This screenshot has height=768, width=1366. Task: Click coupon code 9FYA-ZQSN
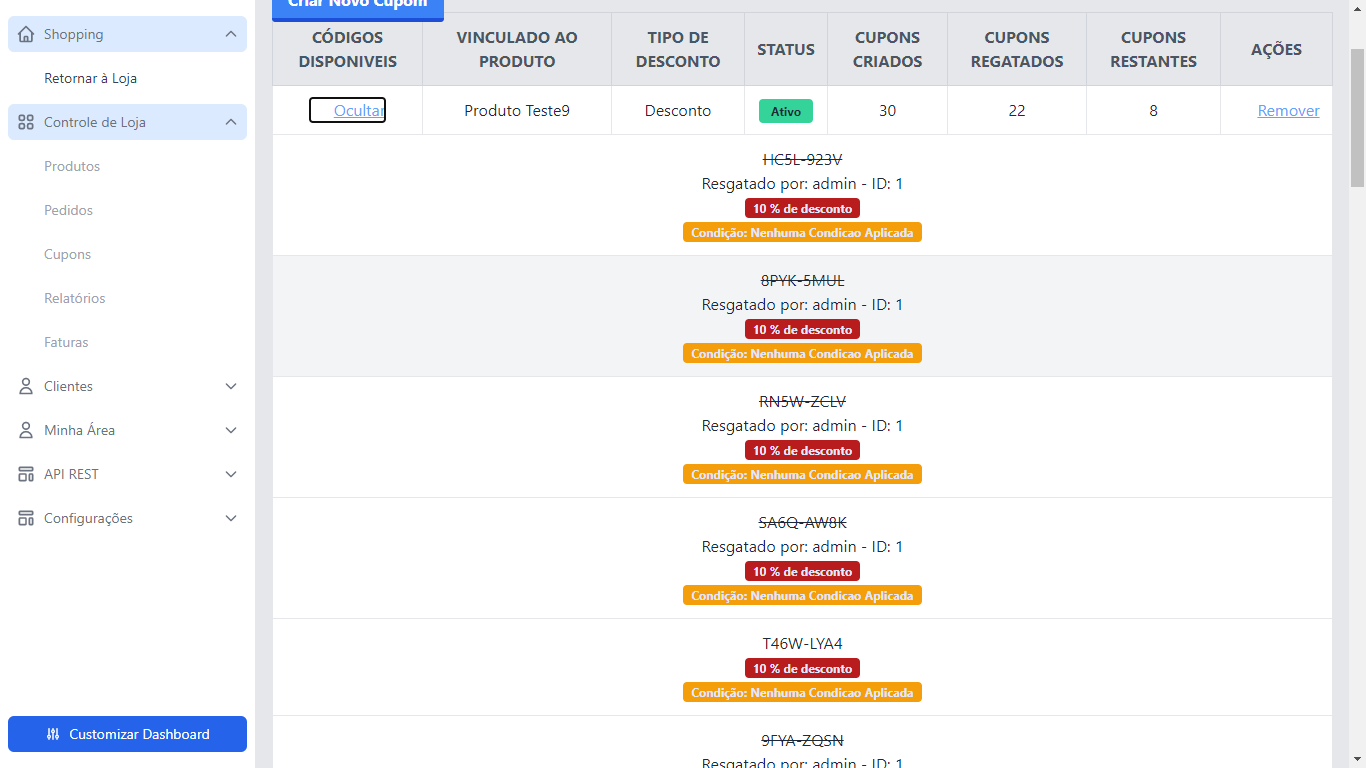tap(802, 740)
